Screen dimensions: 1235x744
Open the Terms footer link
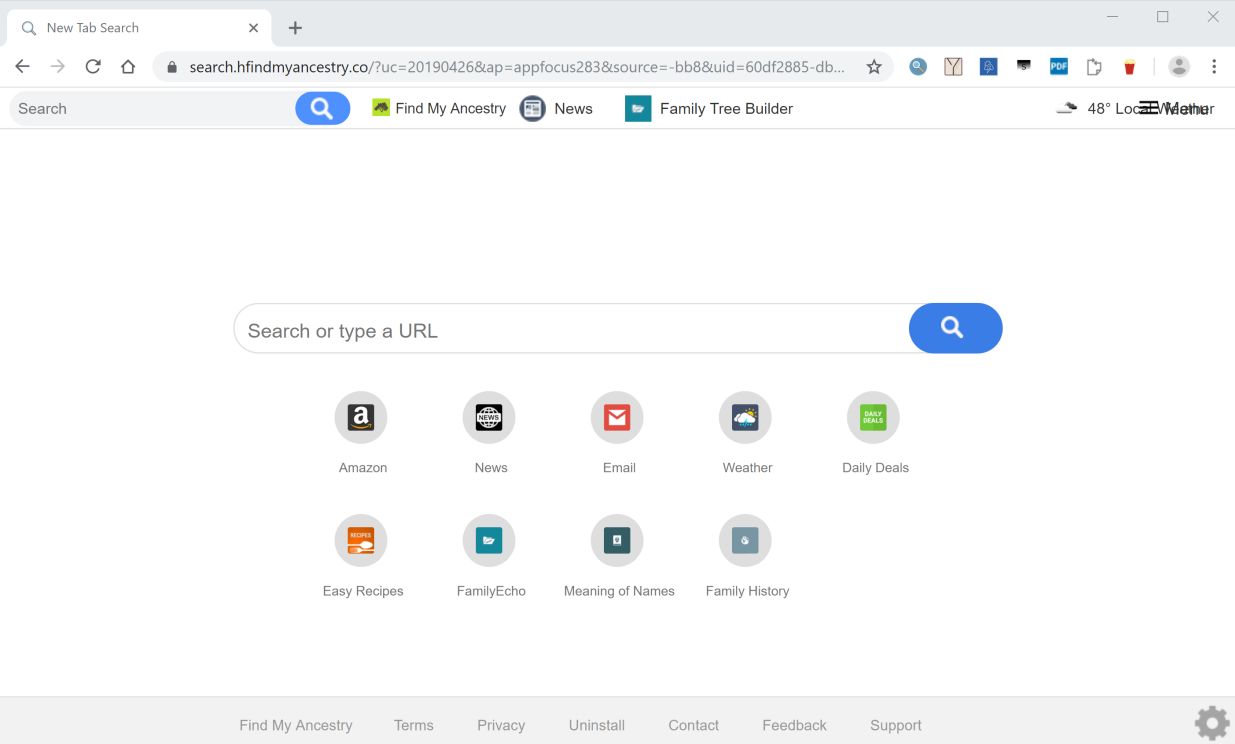[x=413, y=725]
